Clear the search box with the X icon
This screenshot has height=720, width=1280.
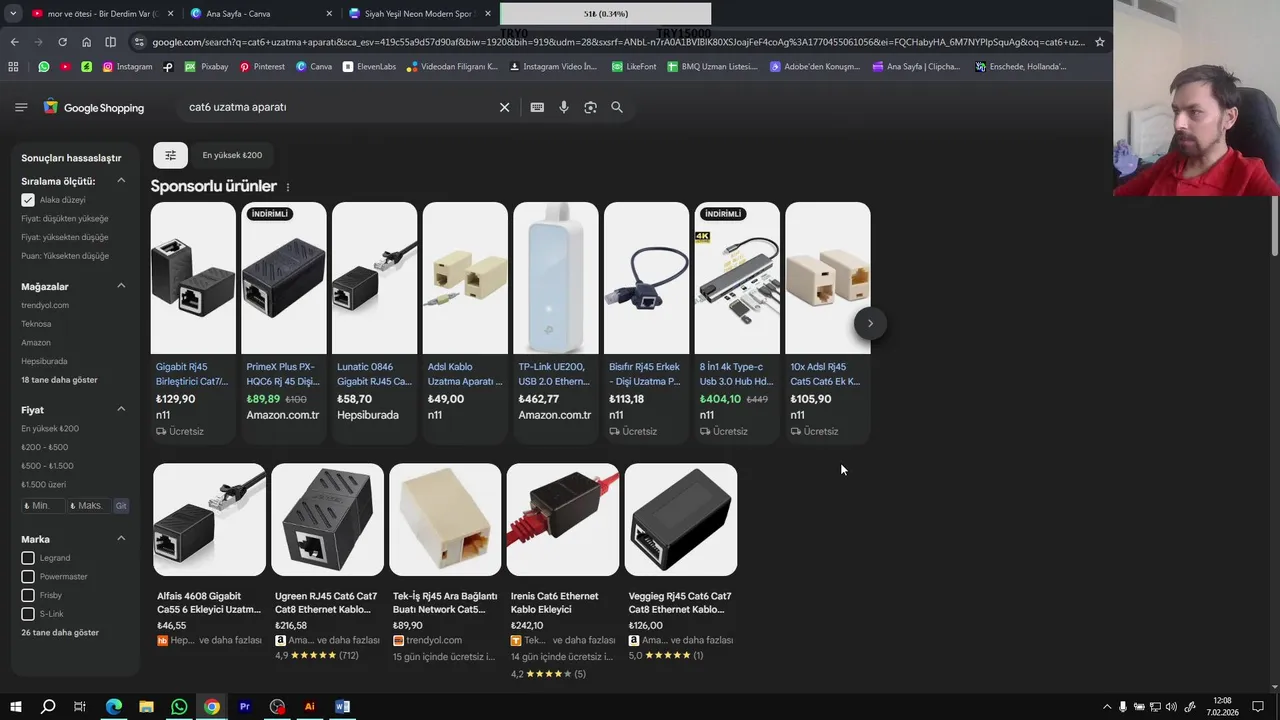tap(504, 107)
